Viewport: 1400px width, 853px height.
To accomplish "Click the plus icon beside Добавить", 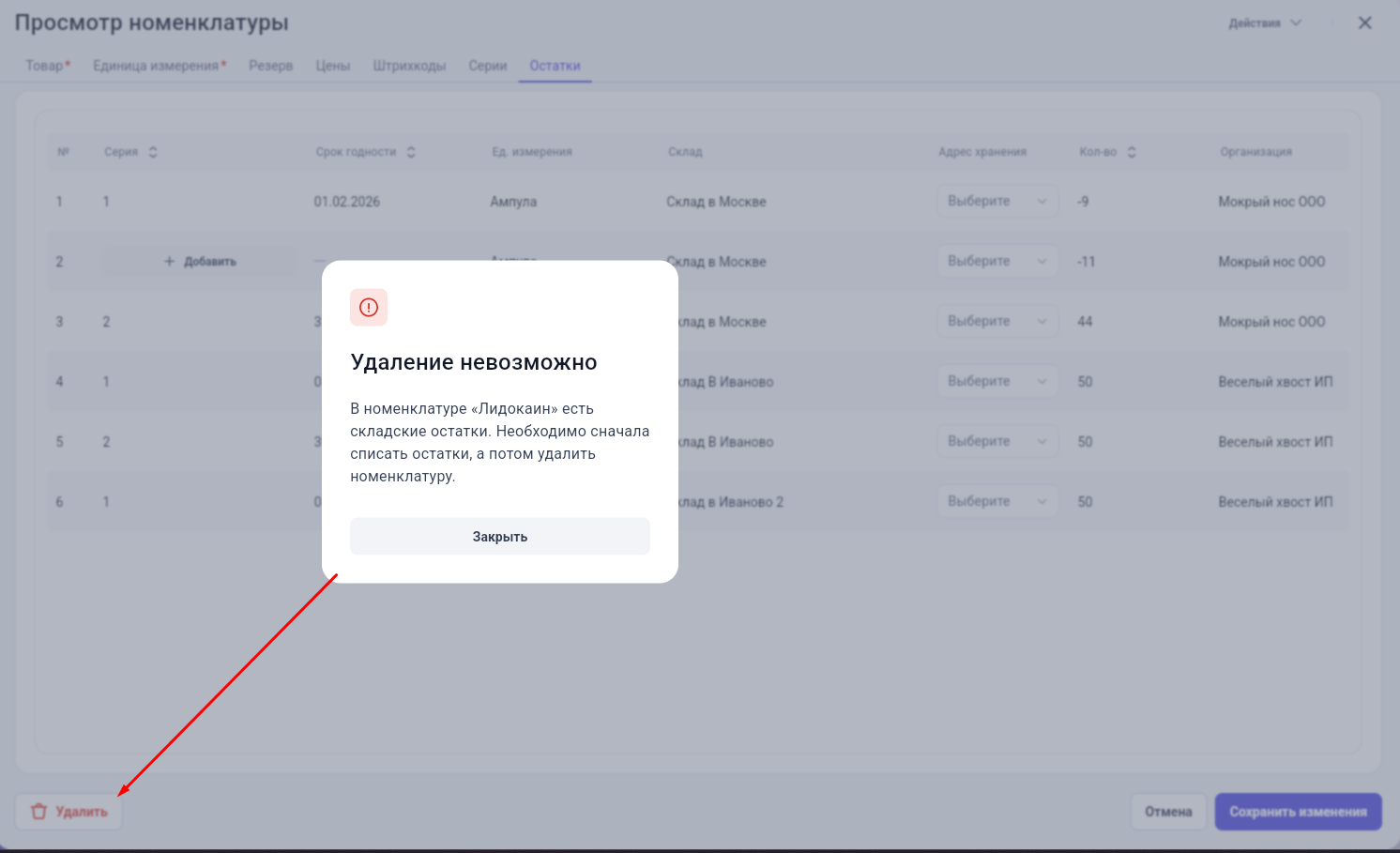I will point(170,262).
